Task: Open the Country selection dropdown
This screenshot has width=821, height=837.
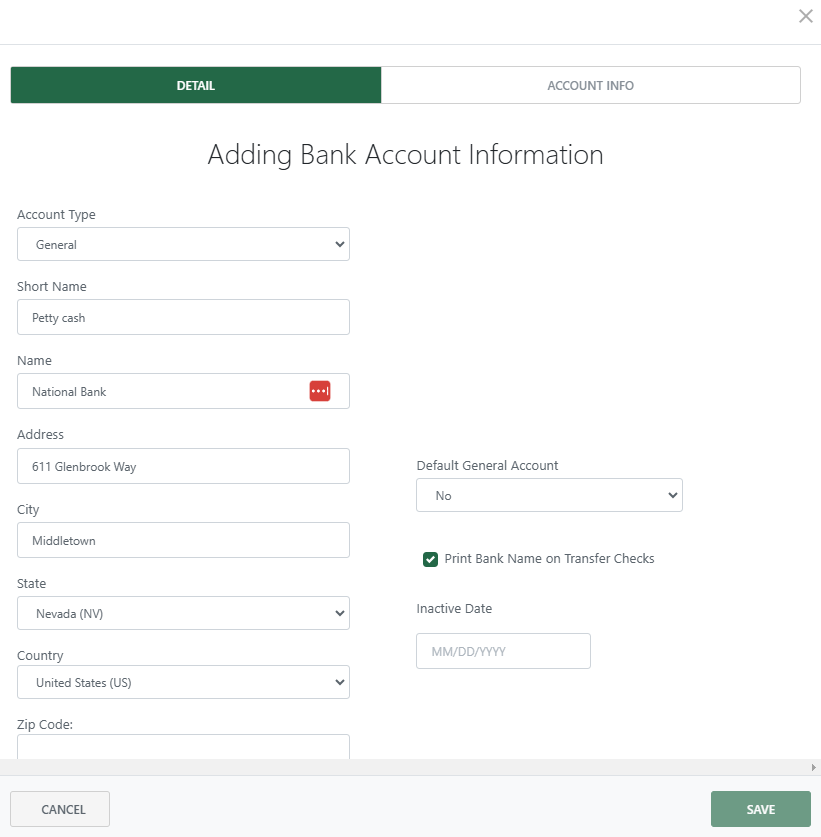Action: [x=183, y=682]
